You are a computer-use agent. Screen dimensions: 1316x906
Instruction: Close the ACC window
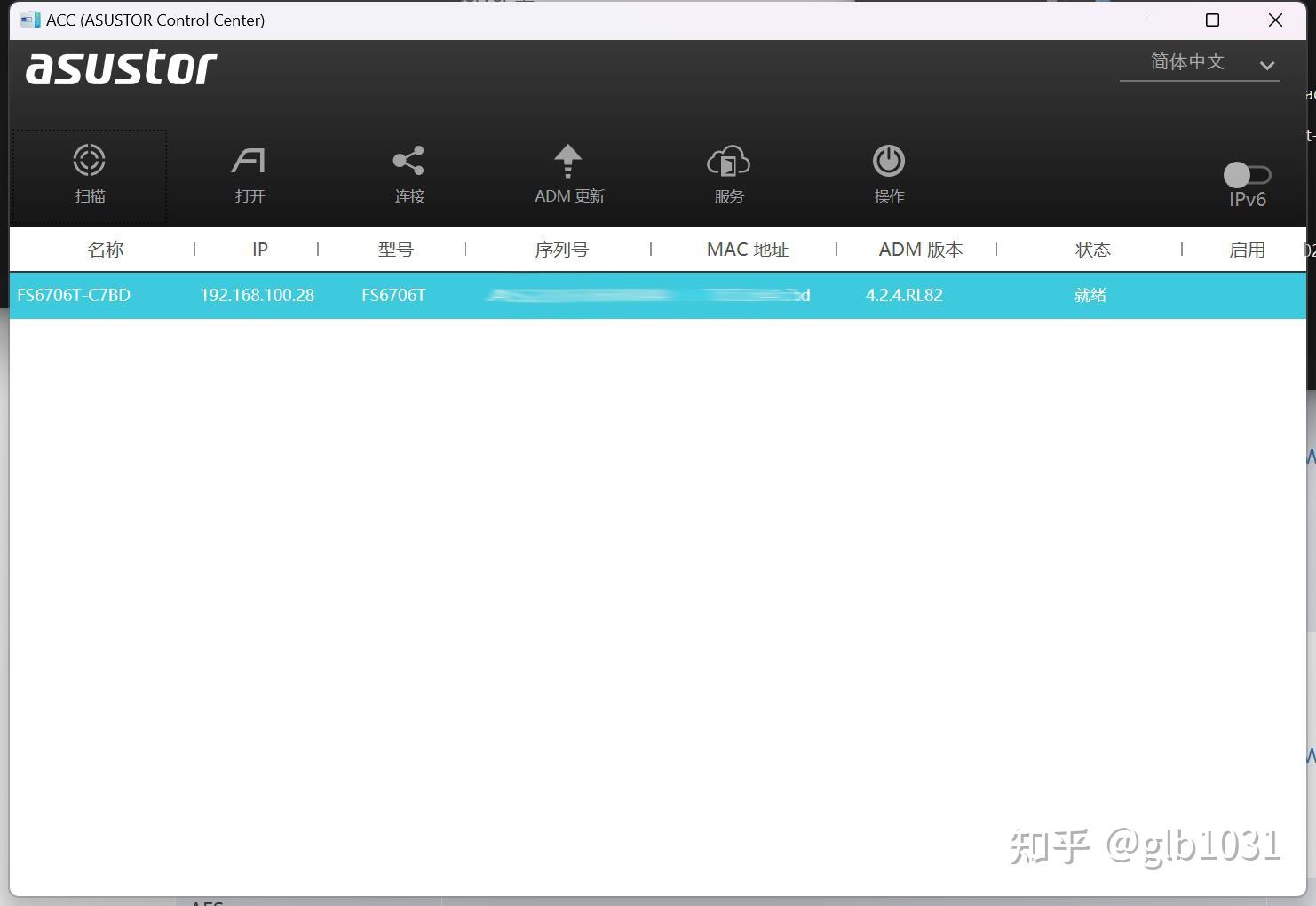pos(1275,20)
